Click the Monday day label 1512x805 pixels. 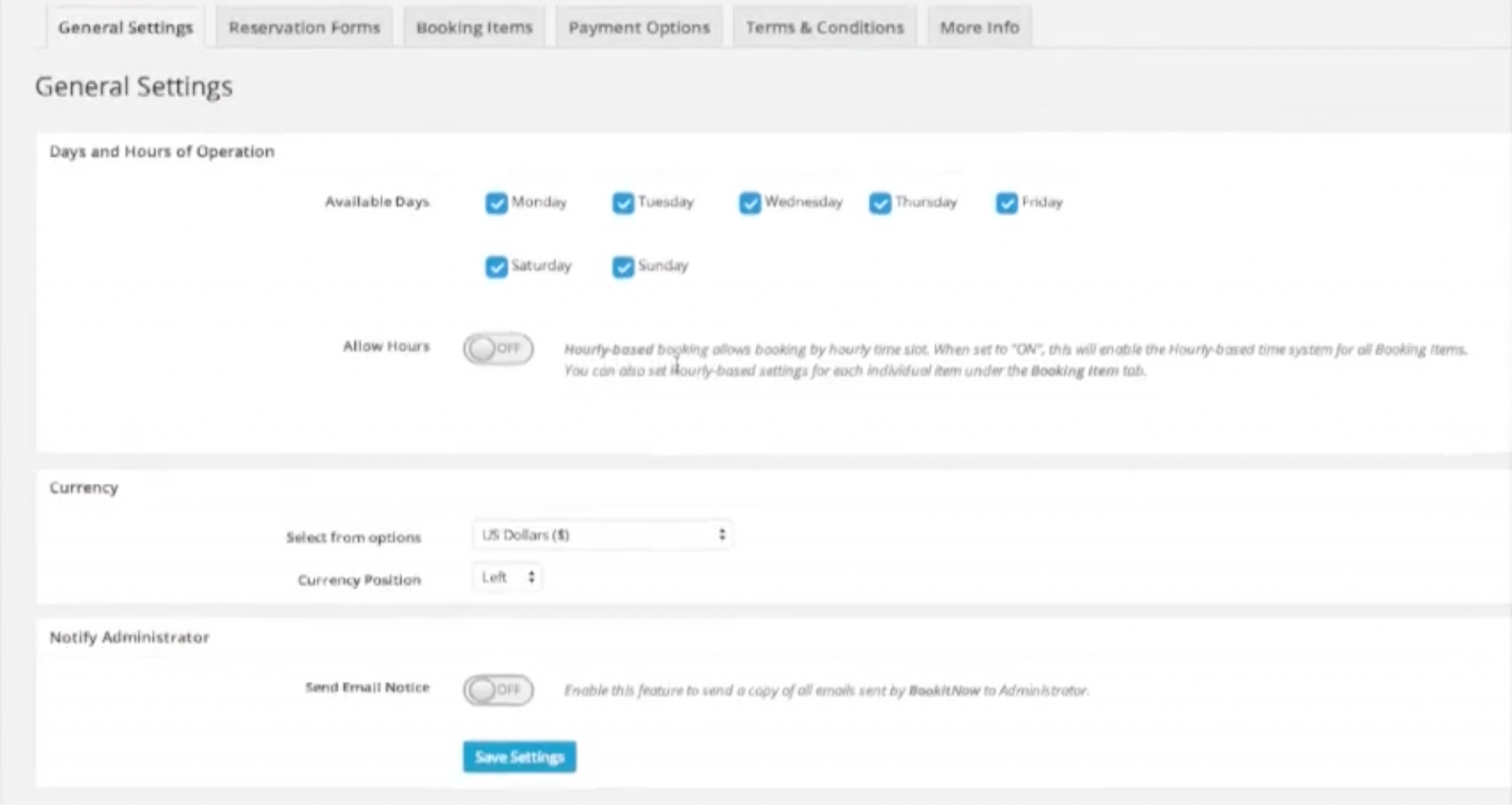pos(539,202)
